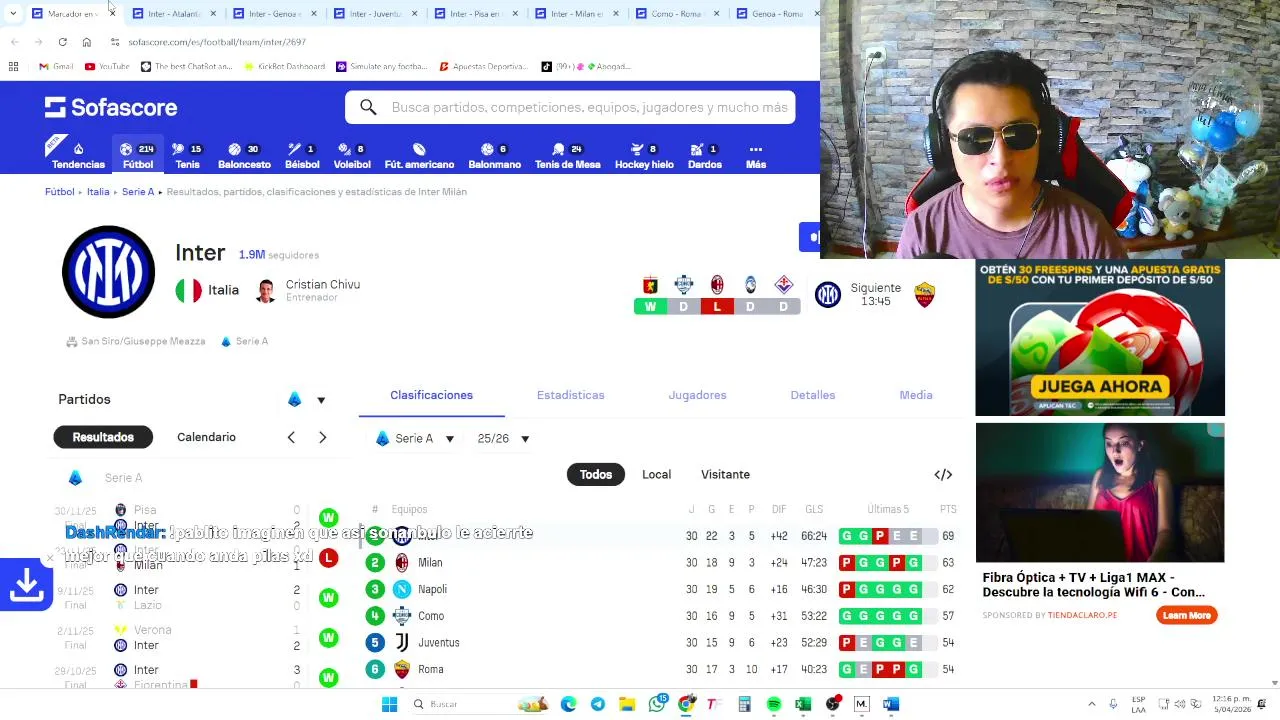The image size is (1280, 720).
Task: Open the 25/26 season dropdown
Action: coord(503,438)
